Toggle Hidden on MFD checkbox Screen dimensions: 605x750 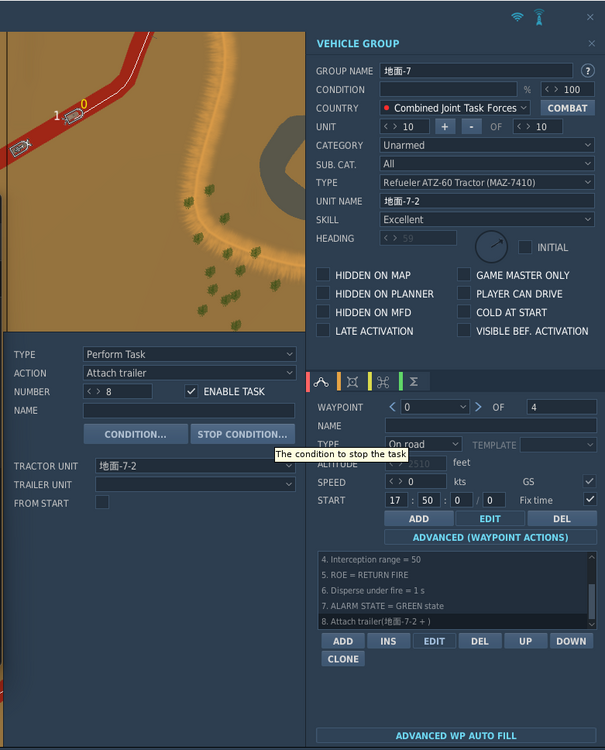pos(323,312)
